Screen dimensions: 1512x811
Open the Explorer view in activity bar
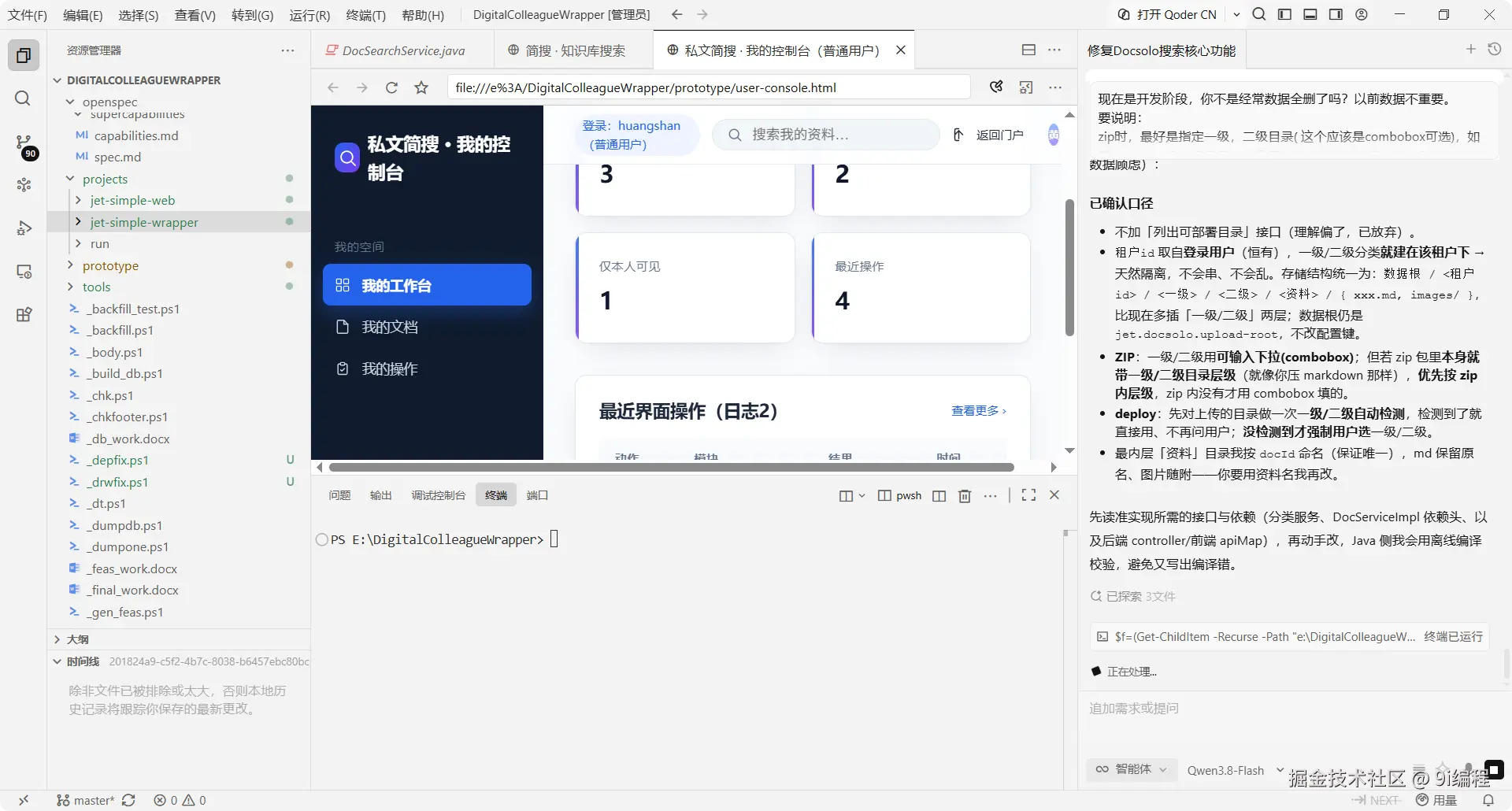[24, 56]
